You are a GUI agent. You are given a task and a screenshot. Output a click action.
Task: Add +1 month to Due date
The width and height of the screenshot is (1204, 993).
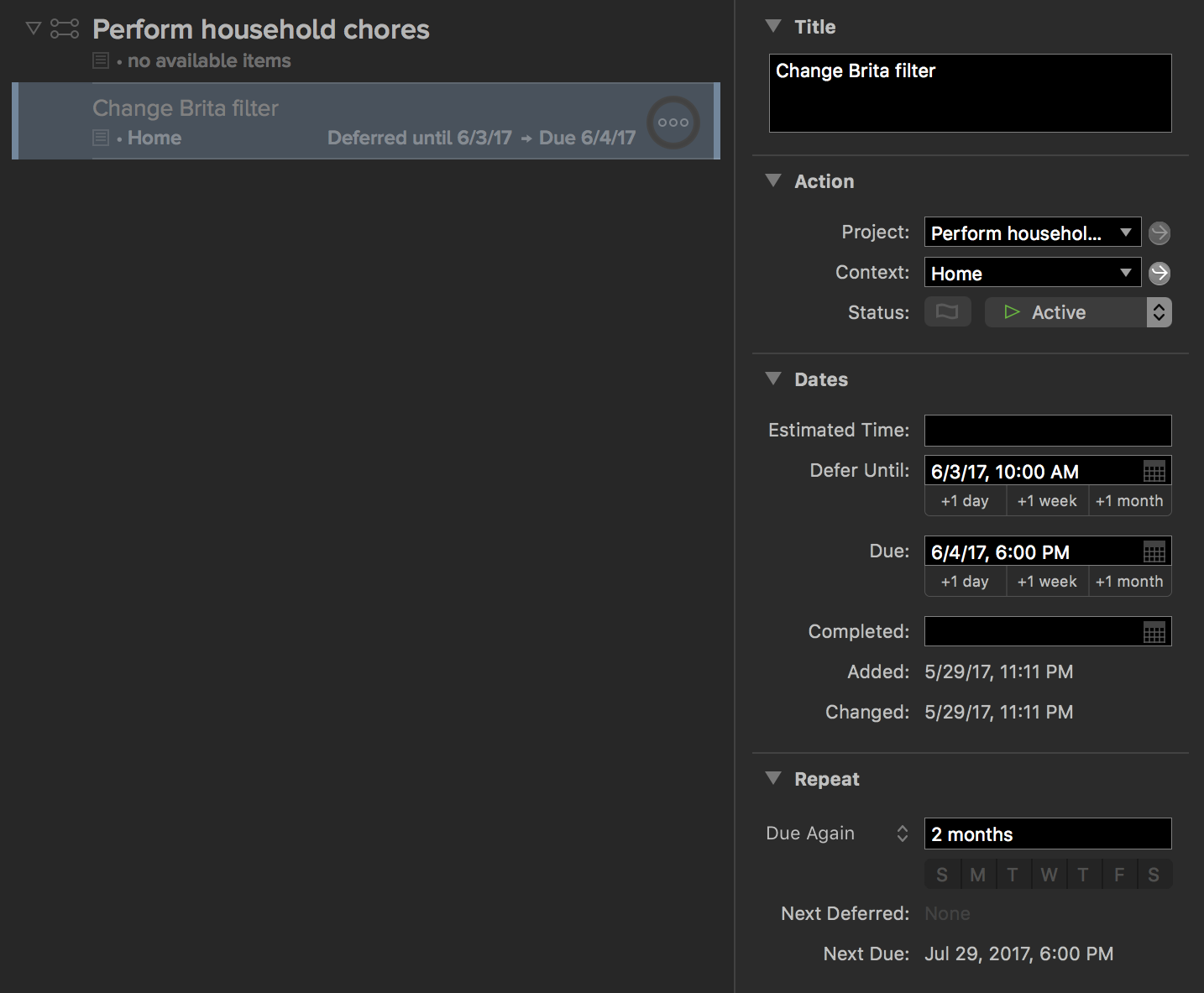[x=1128, y=582]
